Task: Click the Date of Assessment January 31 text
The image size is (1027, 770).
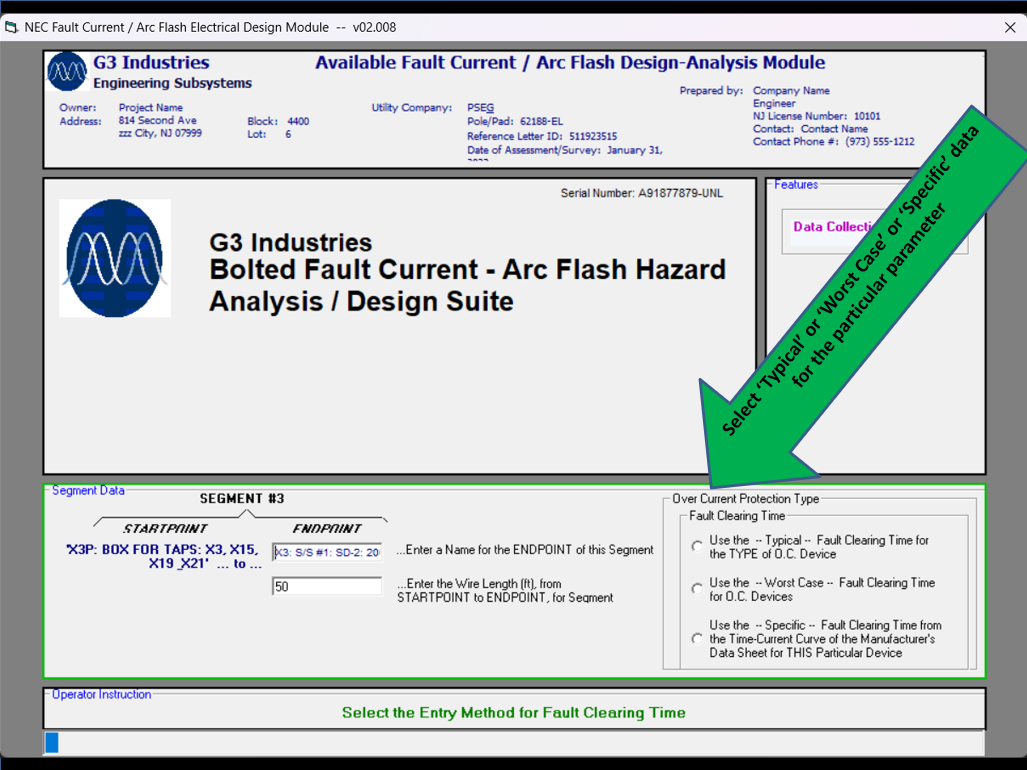Action: [x=565, y=150]
